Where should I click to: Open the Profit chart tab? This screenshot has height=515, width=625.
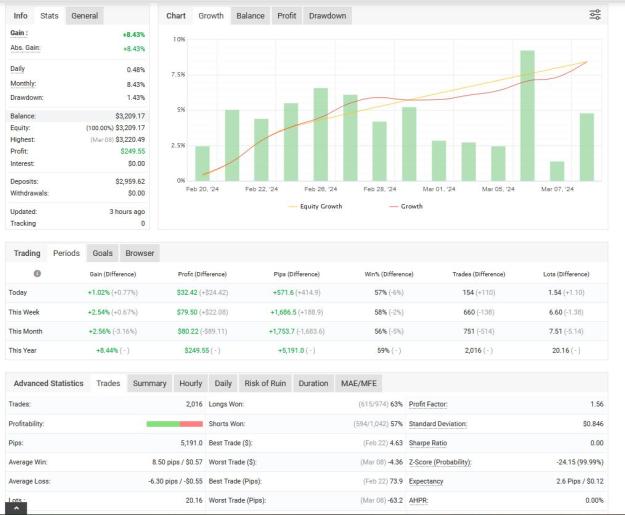287,16
